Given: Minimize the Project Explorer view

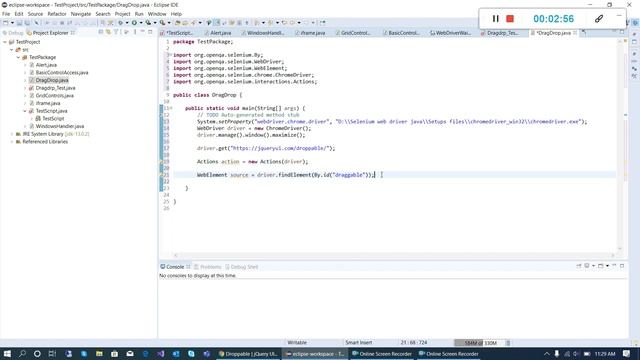Looking at the screenshot, I should coord(142,32).
